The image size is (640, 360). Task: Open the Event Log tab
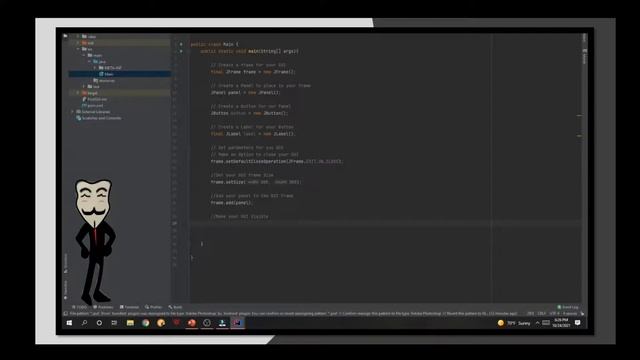pos(568,307)
